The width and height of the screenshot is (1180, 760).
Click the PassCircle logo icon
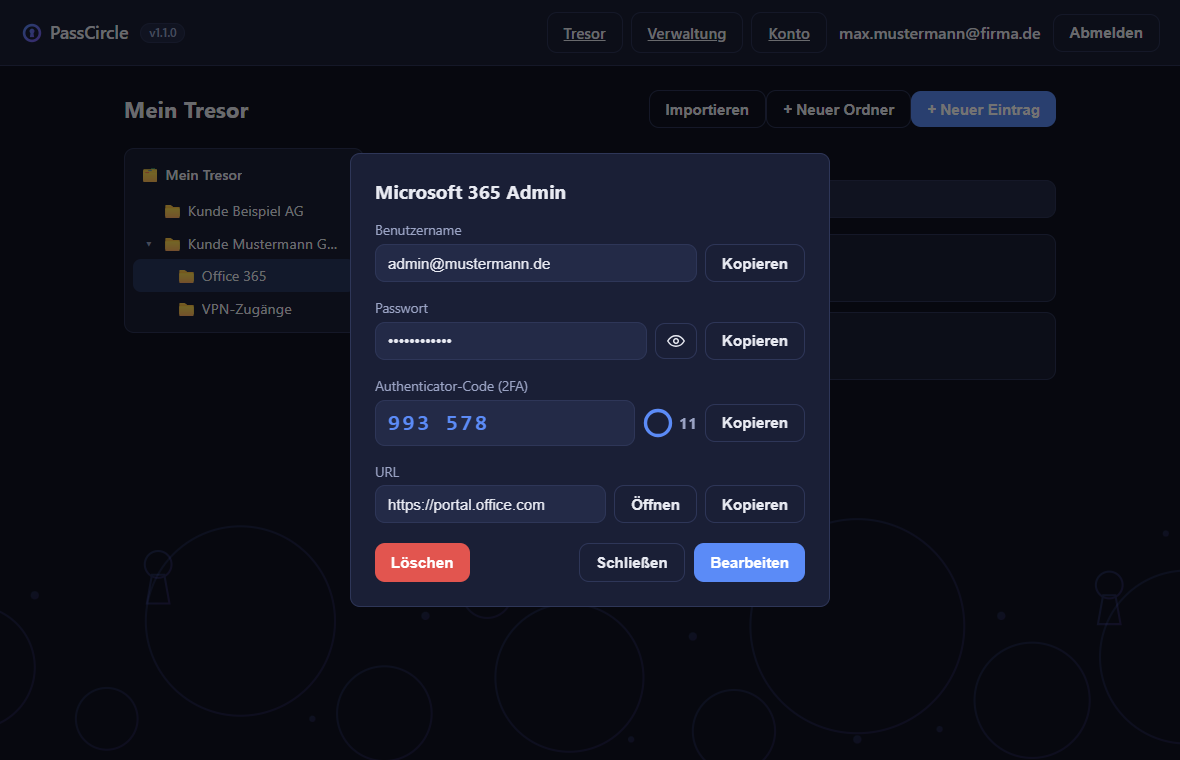(32, 33)
